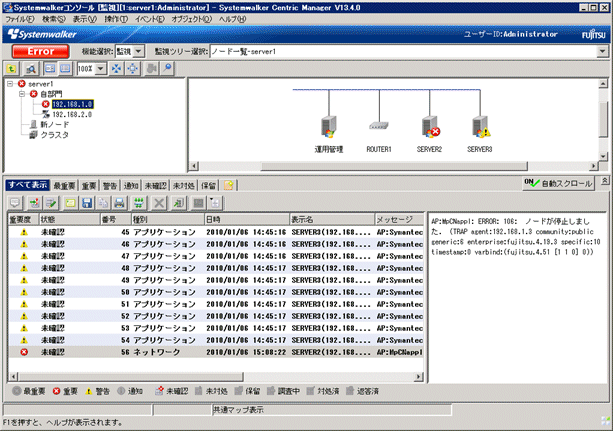The height and width of the screenshot is (431, 613).
Task: Toggle the 自動スクロール ON button
Action: click(x=558, y=183)
